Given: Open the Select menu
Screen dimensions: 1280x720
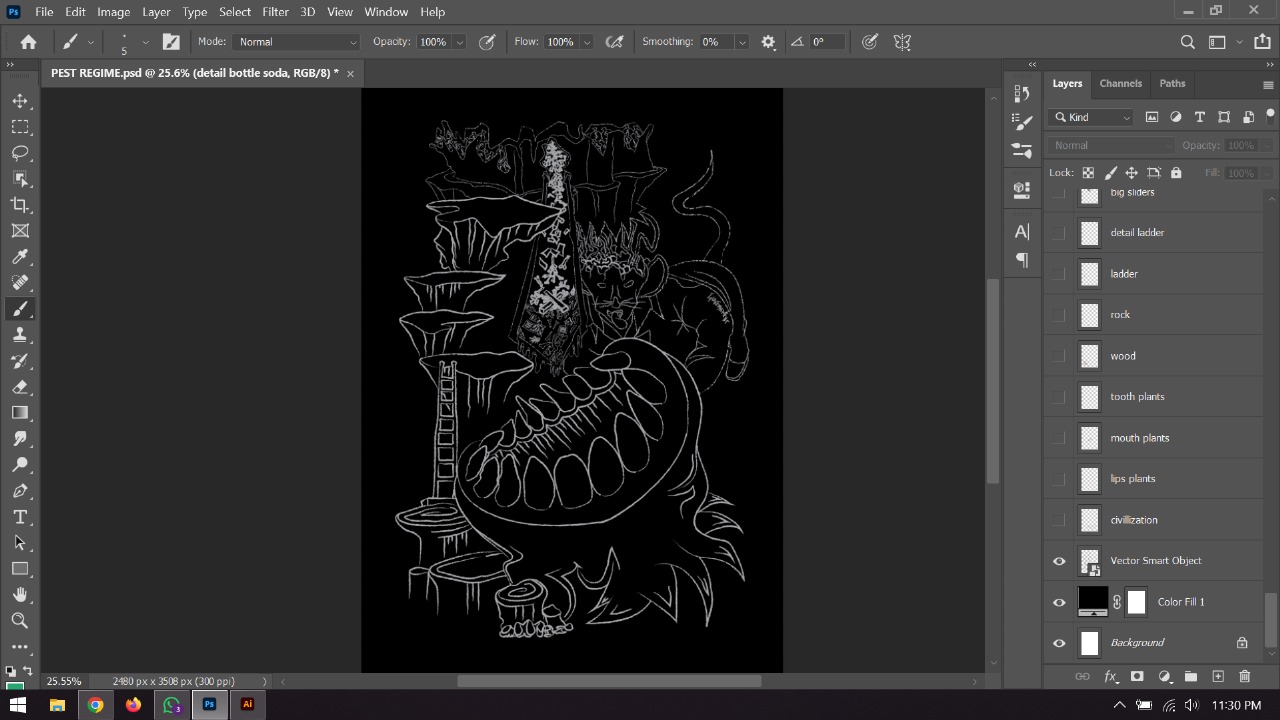Looking at the screenshot, I should coord(235,12).
